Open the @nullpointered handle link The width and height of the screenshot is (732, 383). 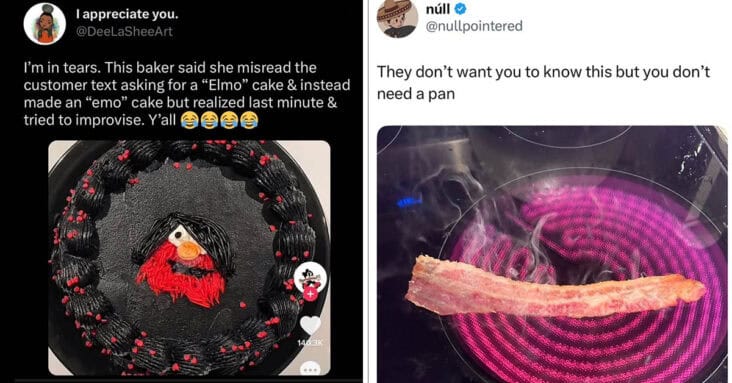474,26
